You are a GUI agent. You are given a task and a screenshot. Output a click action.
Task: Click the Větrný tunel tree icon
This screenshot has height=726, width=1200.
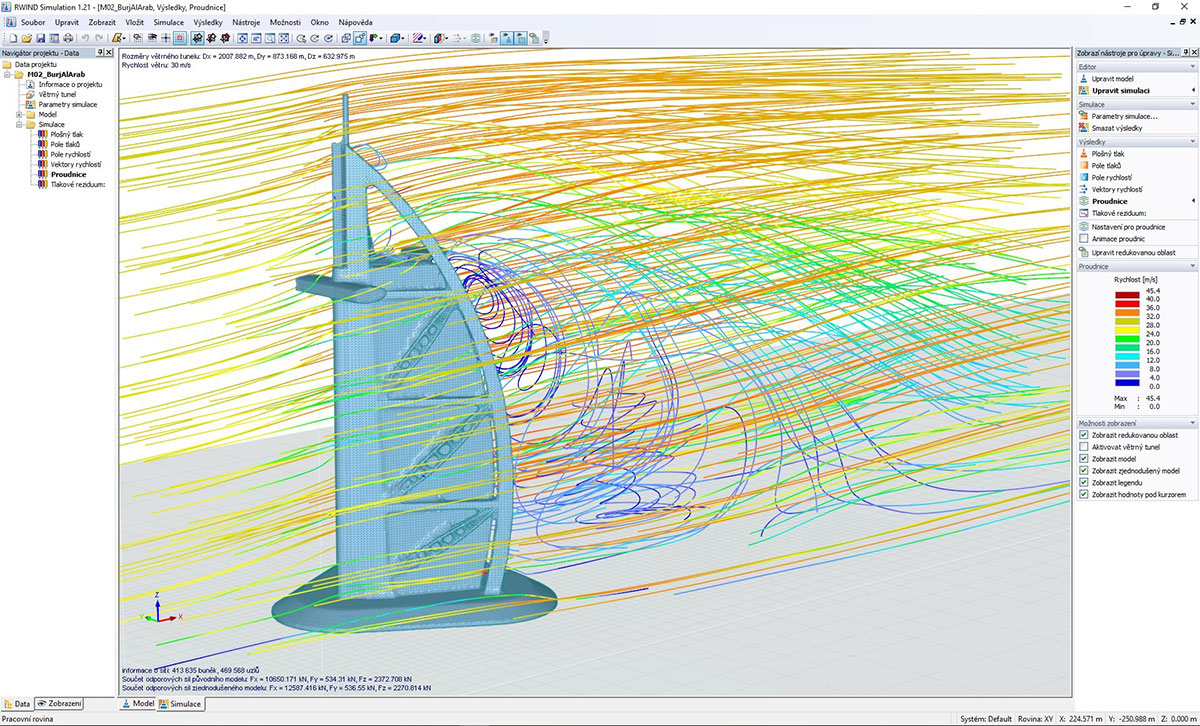[x=31, y=94]
